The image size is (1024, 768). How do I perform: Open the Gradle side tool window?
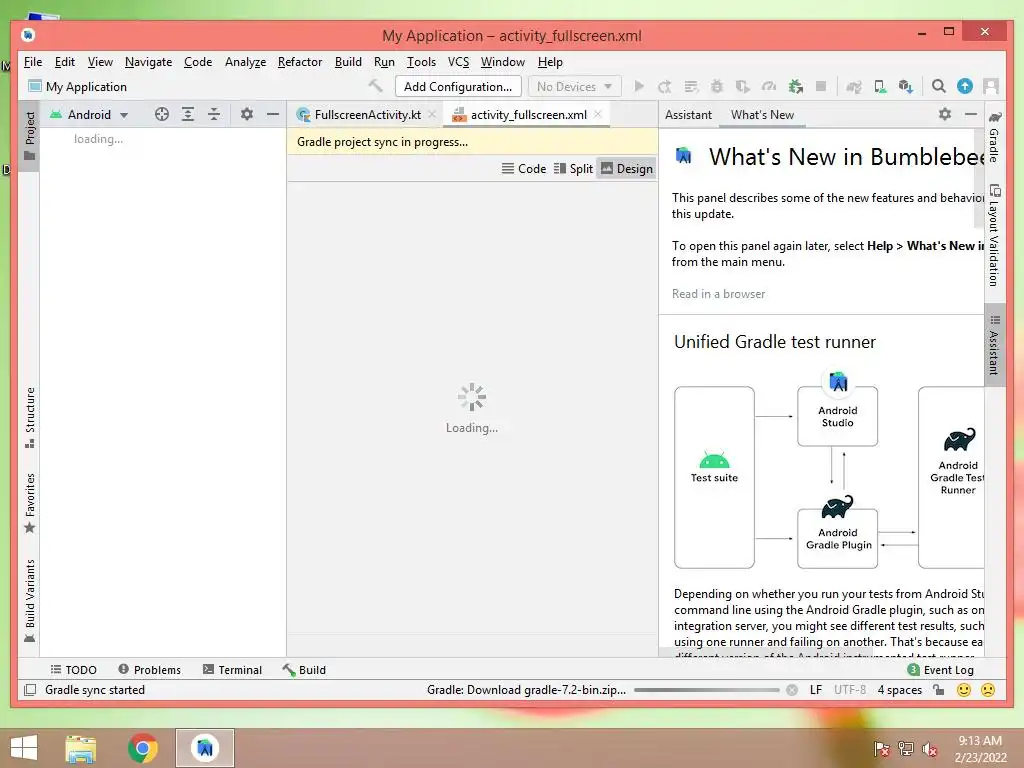(994, 136)
